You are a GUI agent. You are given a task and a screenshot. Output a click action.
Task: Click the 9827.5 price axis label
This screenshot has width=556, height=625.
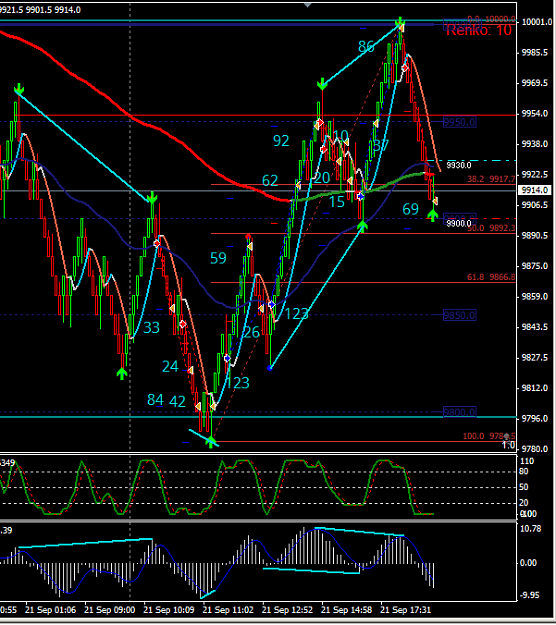click(534, 358)
